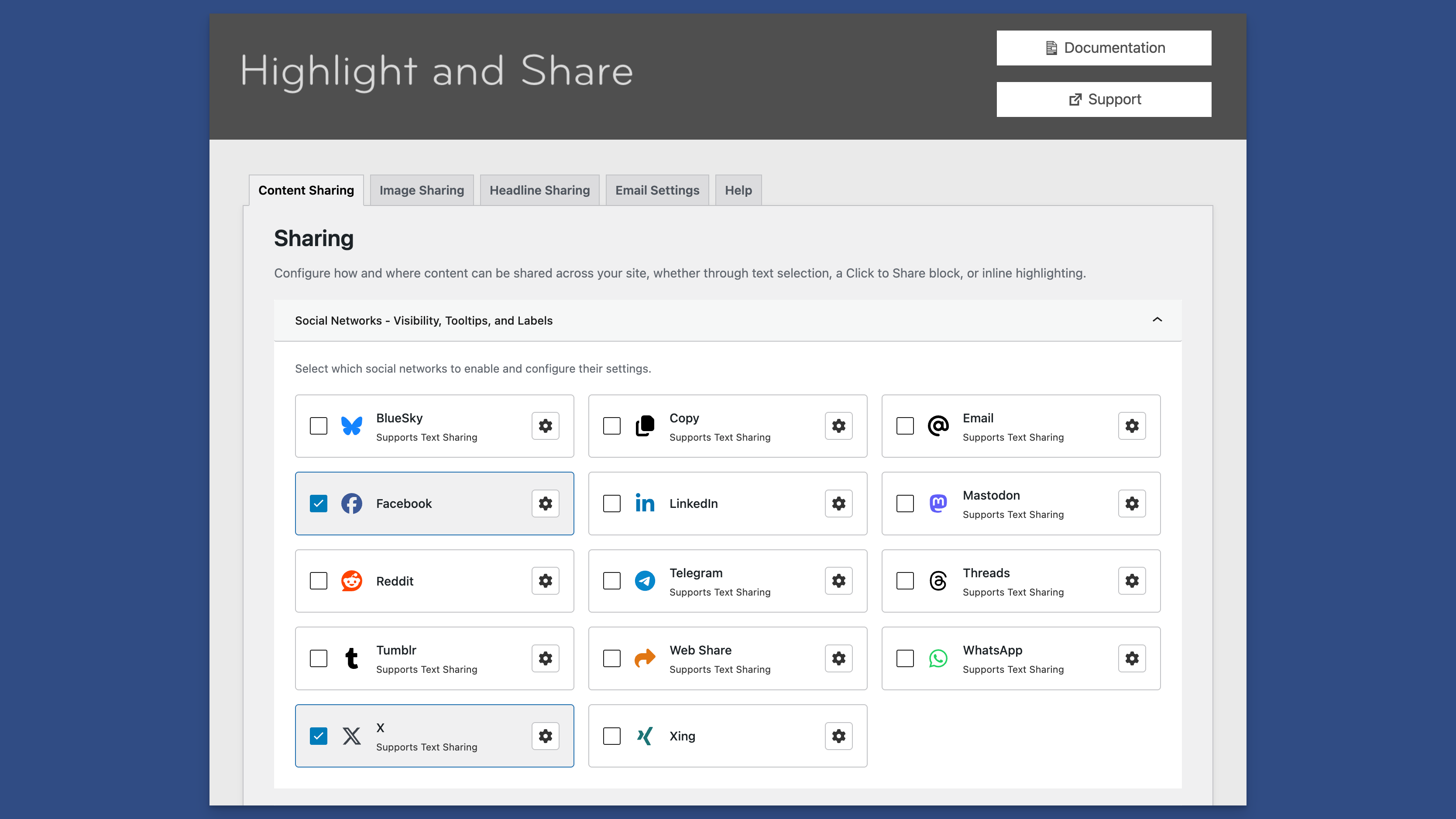This screenshot has height=819, width=1456.
Task: Enable the Reddit checkbox
Action: [x=319, y=580]
